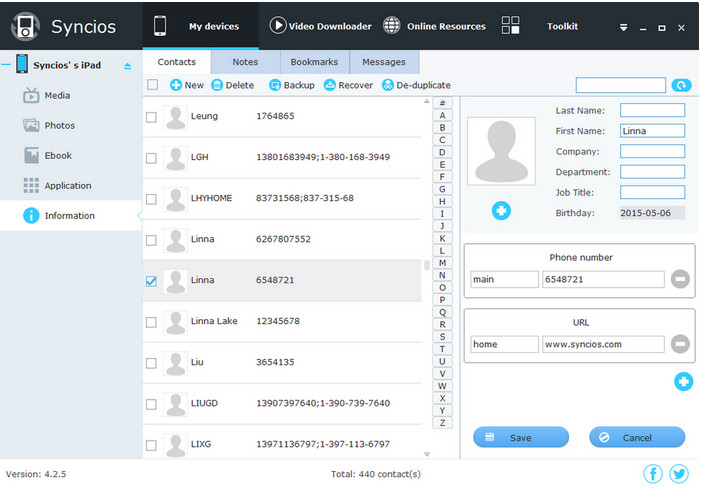Image resolution: width=701 pixels, height=488 pixels.
Task: Click the First Name field containing Linna
Action: pos(652,130)
